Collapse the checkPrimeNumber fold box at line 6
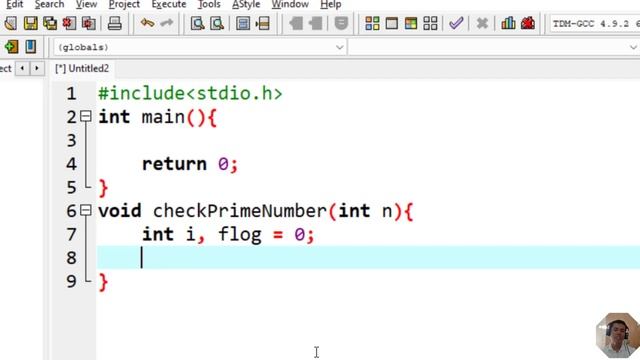Viewport: 640px width, 360px height. 85,211
